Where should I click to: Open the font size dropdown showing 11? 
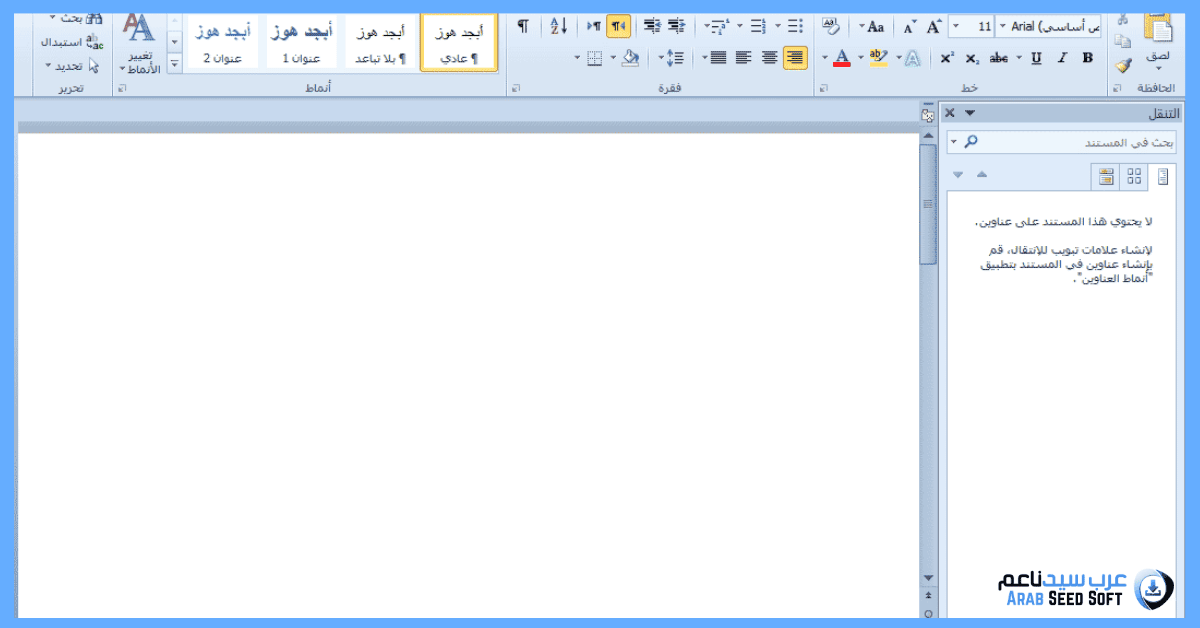click(957, 27)
